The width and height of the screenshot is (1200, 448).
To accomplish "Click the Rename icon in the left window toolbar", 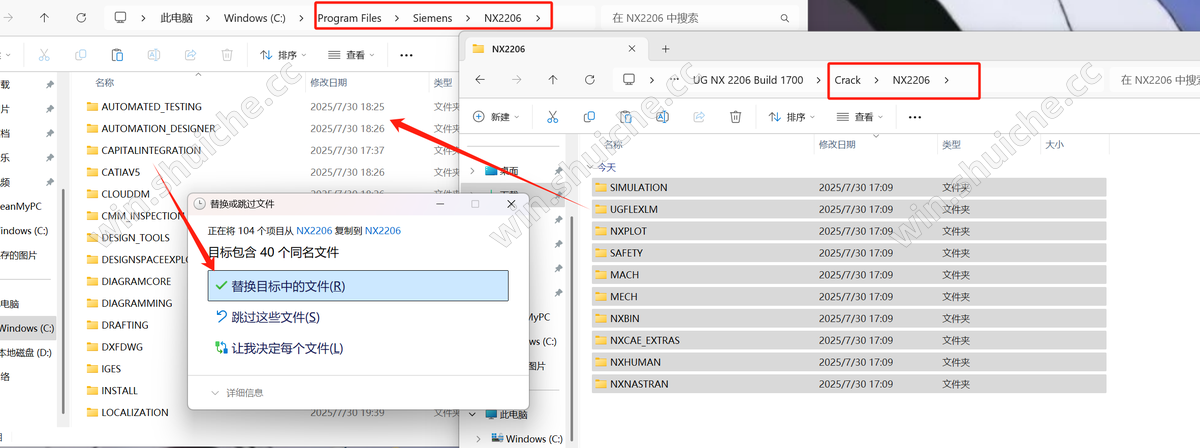I will click(154, 55).
